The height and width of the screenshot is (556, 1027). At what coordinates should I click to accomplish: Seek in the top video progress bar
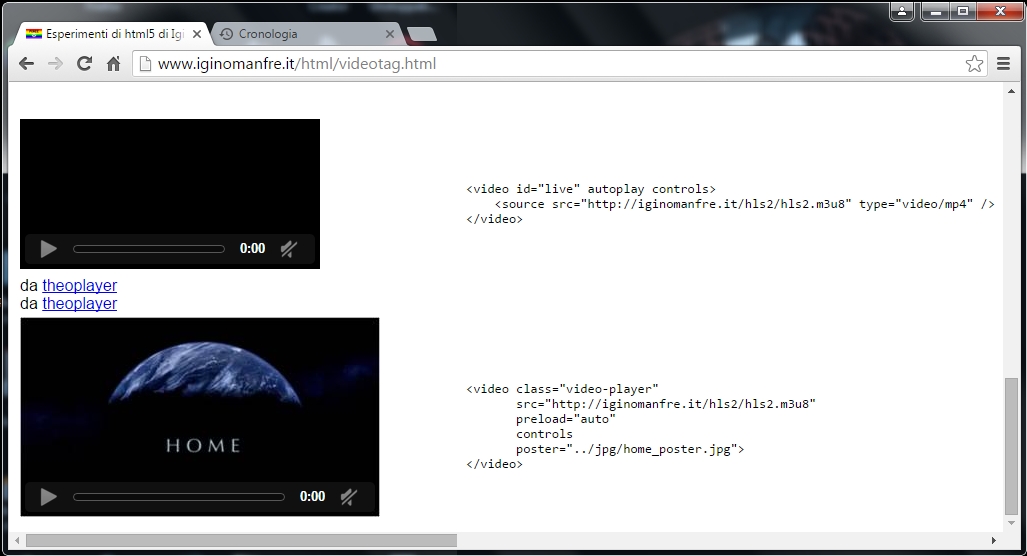tap(149, 249)
